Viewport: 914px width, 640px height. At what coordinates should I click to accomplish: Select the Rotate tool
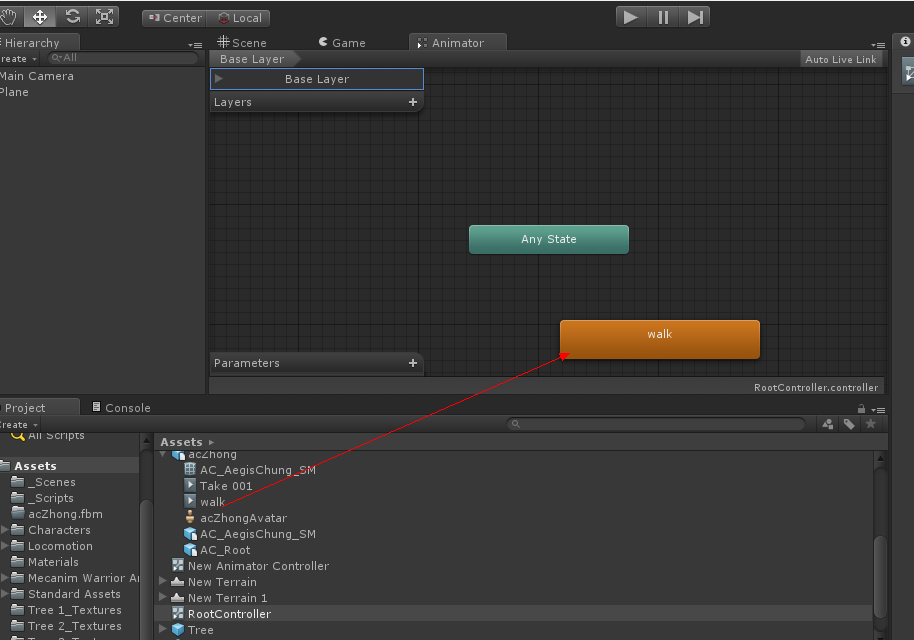pyautogui.click(x=72, y=17)
